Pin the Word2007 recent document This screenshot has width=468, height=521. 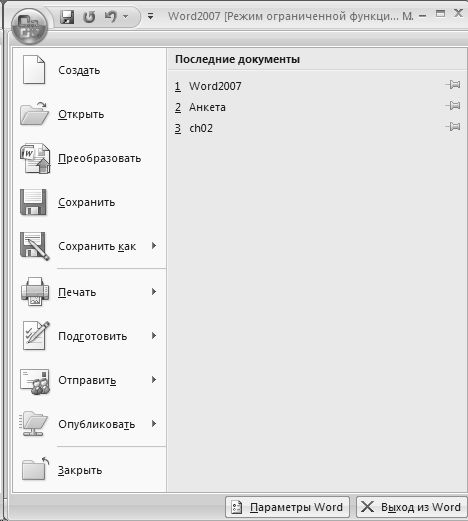pyautogui.click(x=453, y=85)
